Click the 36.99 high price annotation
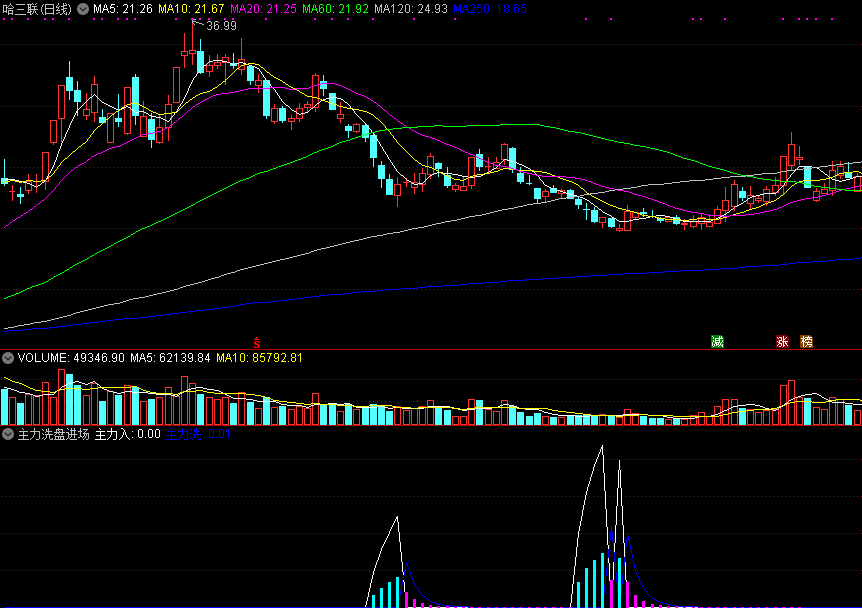 point(222,26)
